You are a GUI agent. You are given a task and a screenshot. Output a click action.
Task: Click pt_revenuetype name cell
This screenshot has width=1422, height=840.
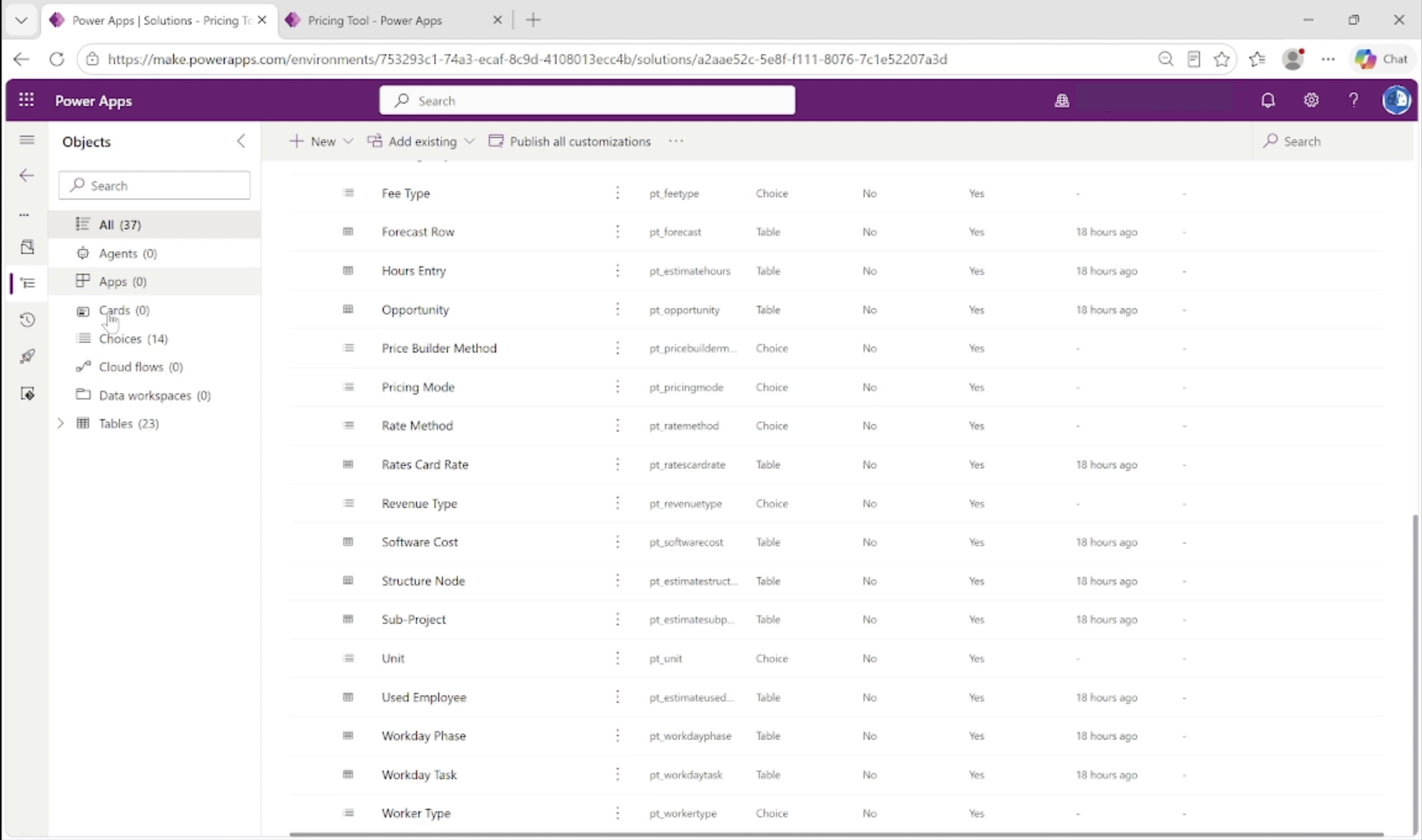[686, 504]
